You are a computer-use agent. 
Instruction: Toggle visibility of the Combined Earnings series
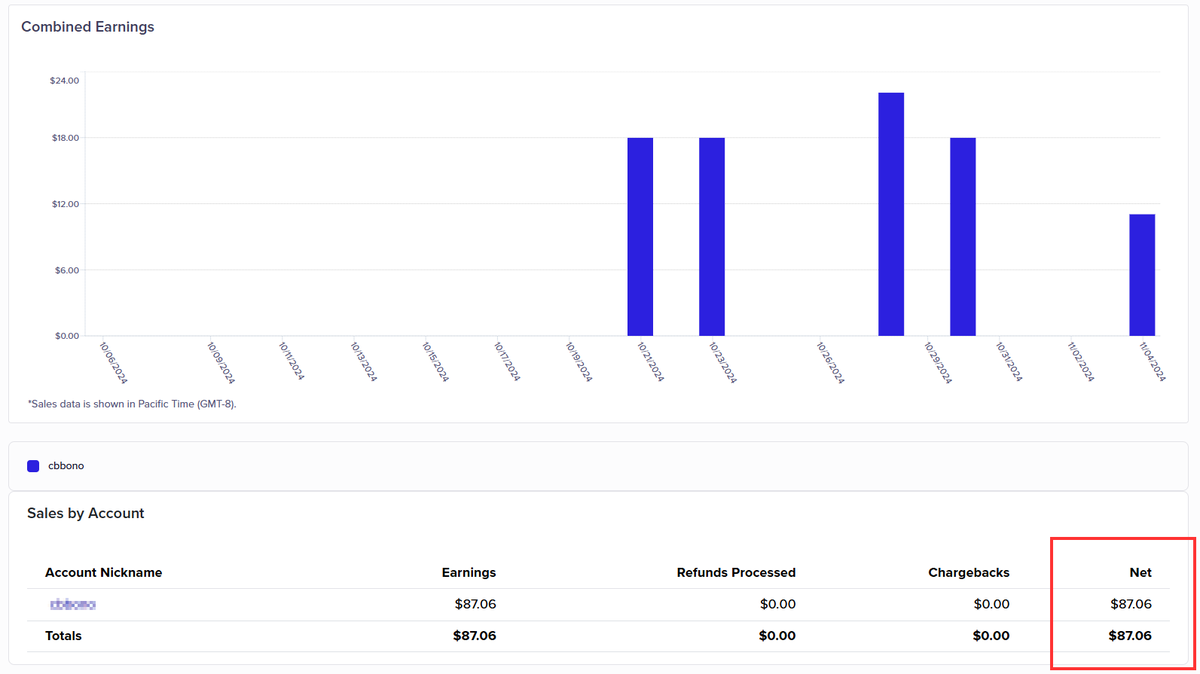[x=57, y=465]
